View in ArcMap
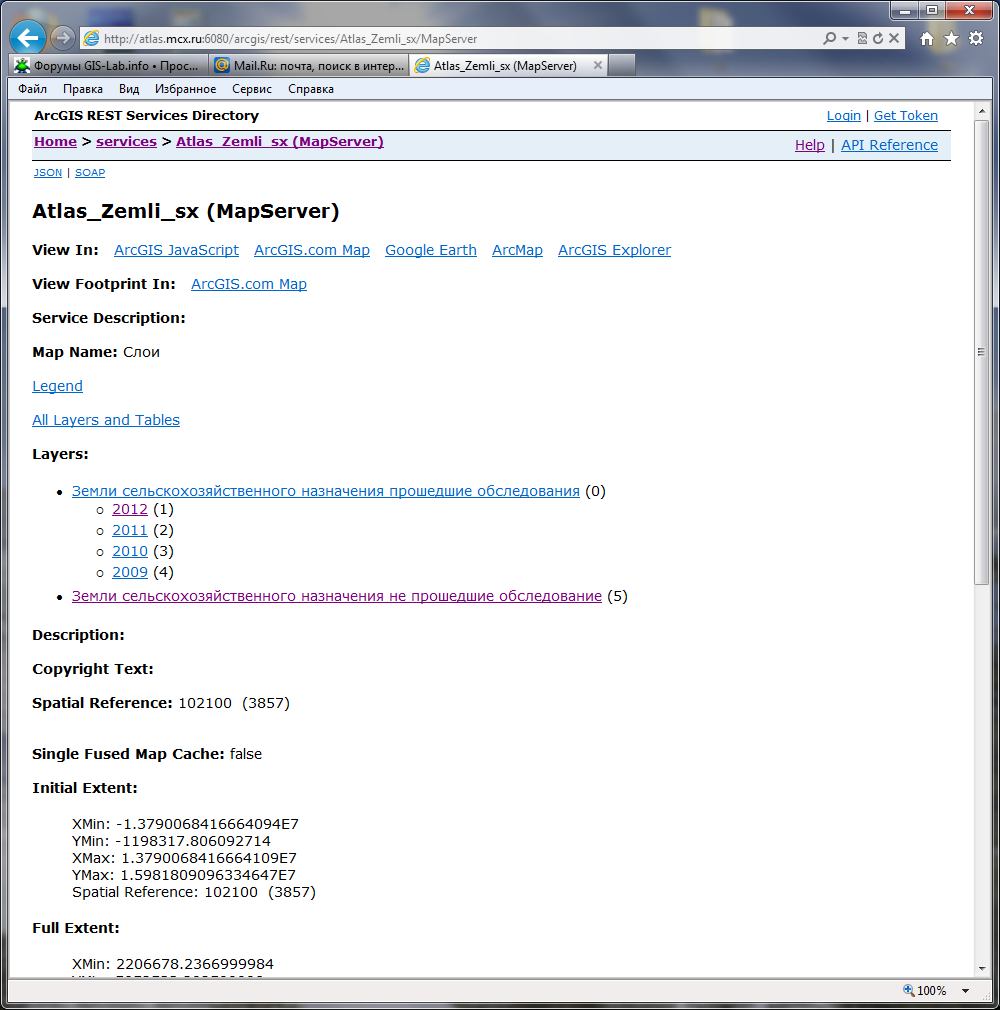 click(517, 250)
